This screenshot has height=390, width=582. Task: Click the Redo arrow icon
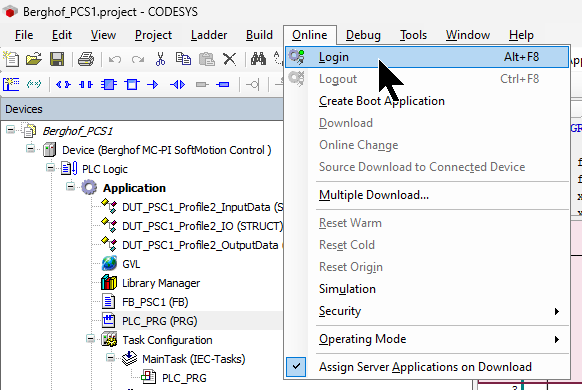click(x=138, y=59)
